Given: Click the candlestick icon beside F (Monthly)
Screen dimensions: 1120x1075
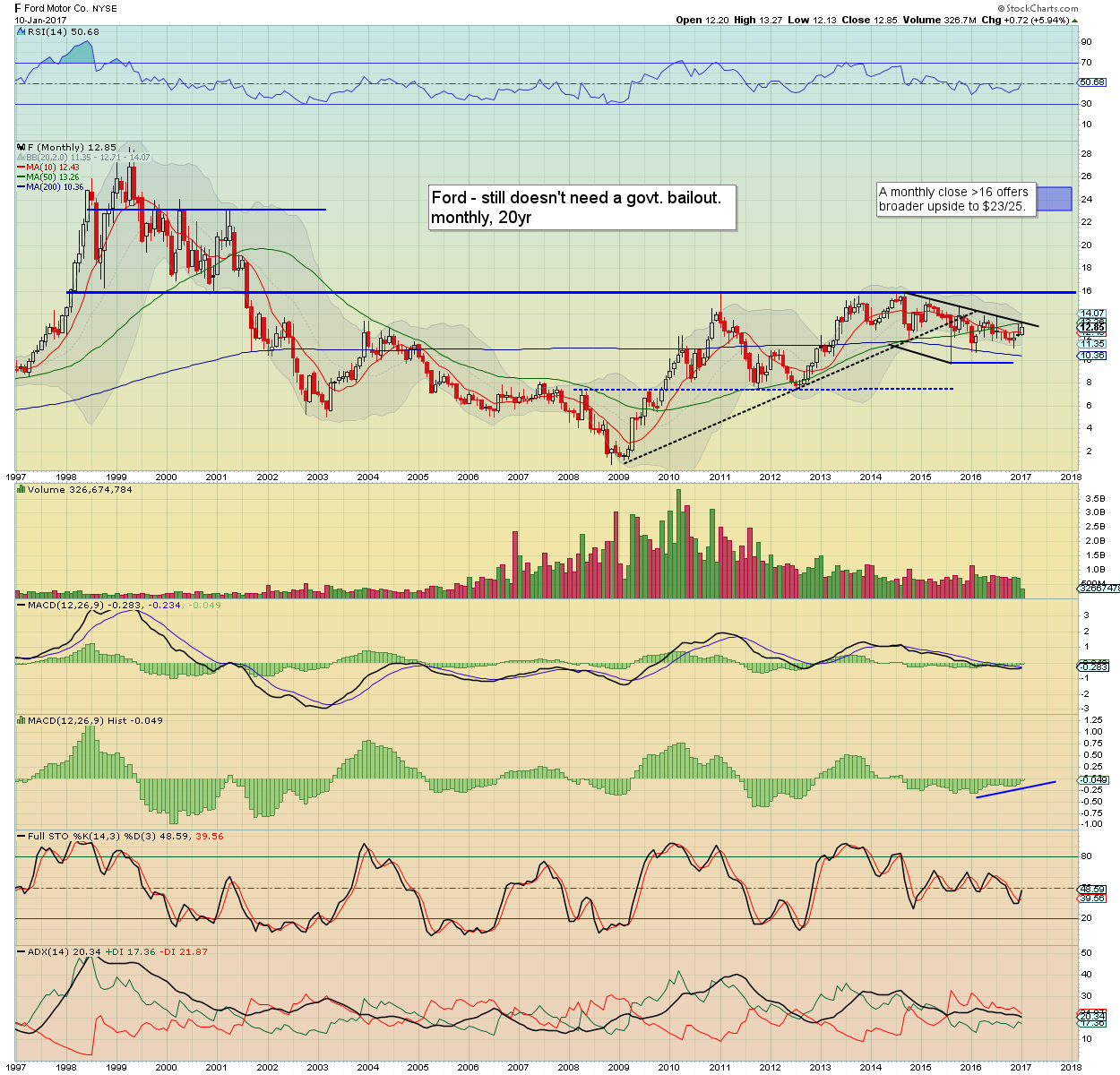Looking at the screenshot, I should 20,147.
